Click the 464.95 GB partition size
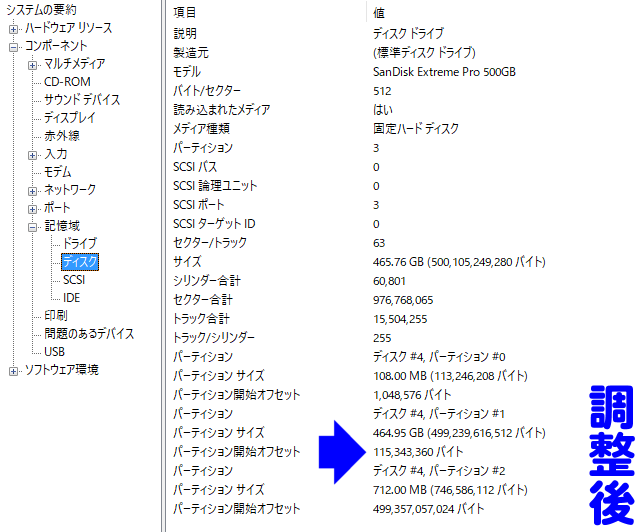Screen dimensions: 643x532 [459, 433]
